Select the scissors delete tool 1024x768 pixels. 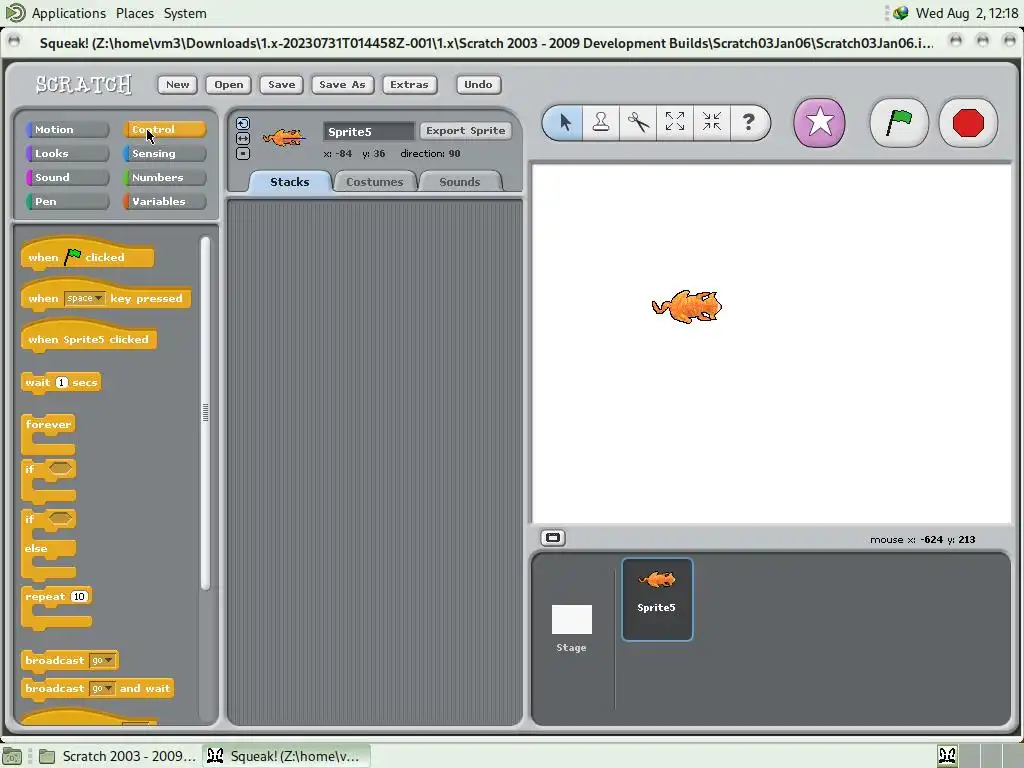638,122
